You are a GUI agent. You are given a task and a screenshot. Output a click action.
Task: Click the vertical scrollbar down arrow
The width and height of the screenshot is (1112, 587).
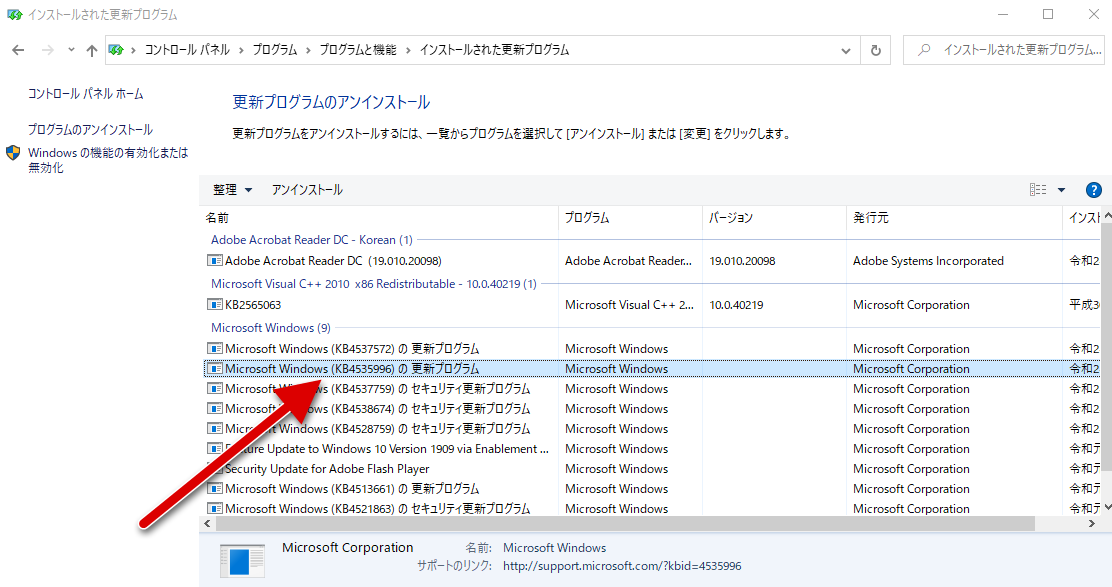1107,507
